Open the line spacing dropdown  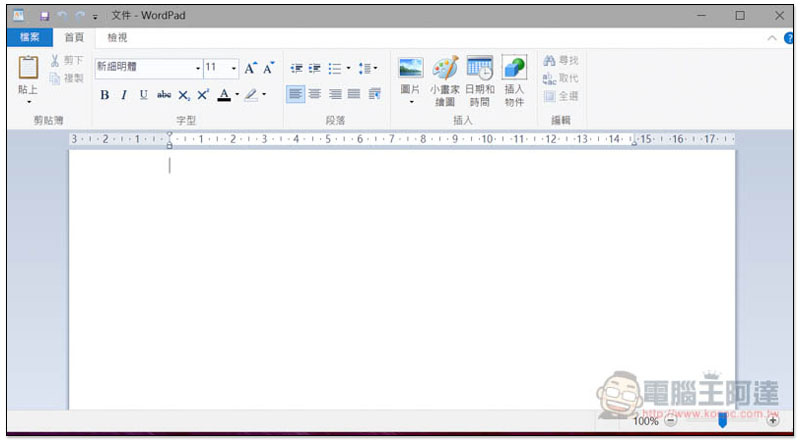click(x=368, y=68)
